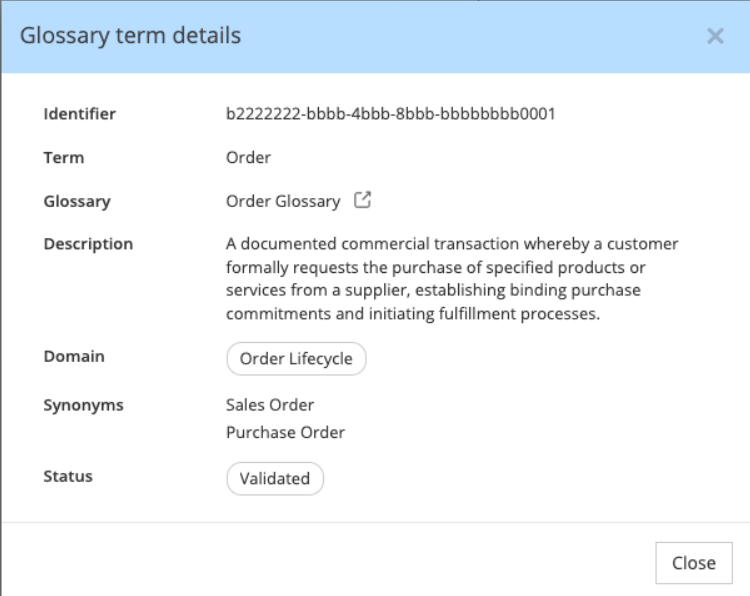The width and height of the screenshot is (750, 596).
Task: Click the term value Order
Action: (248, 158)
